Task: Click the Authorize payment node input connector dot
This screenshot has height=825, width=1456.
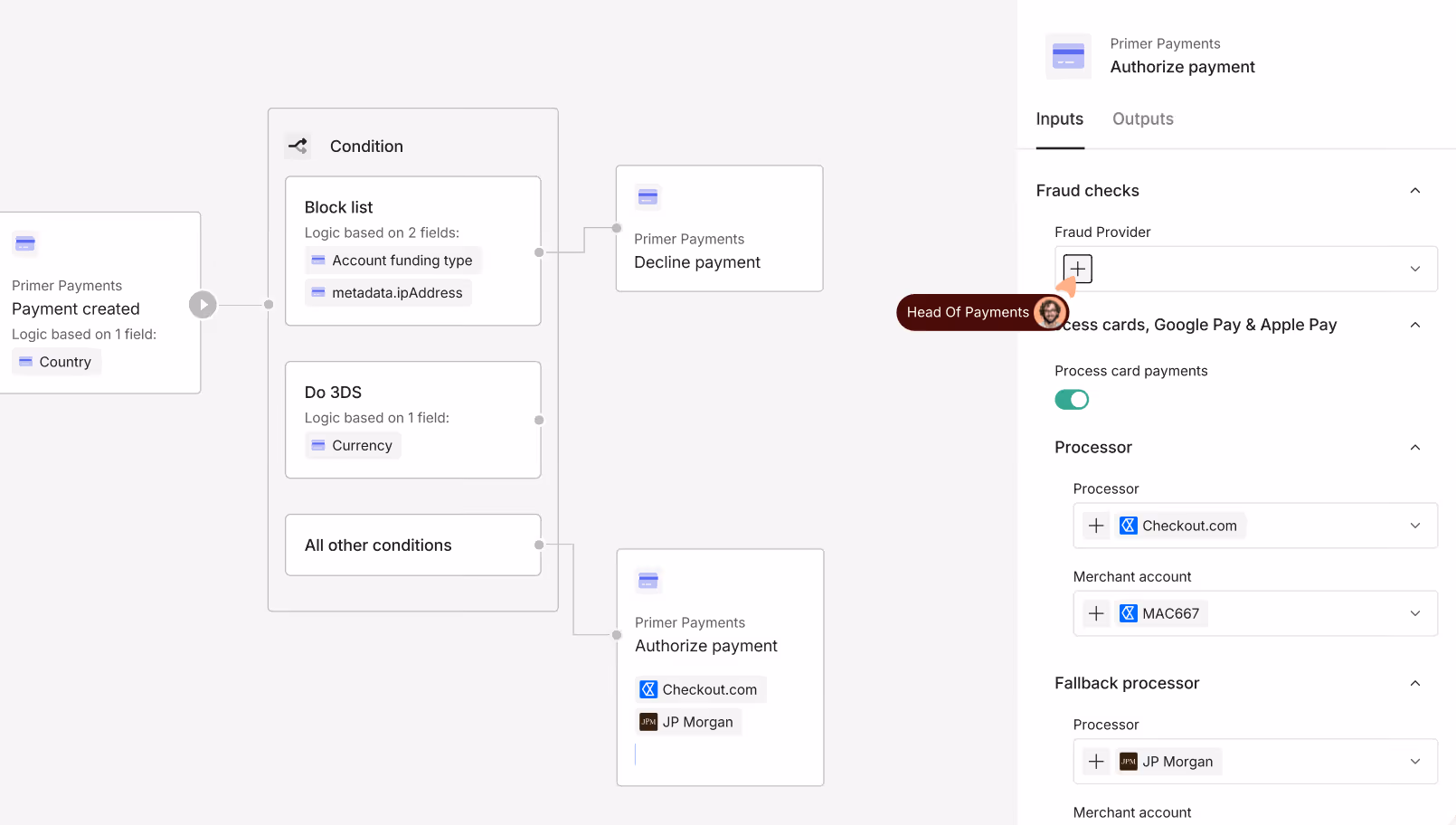Action: 617,635
